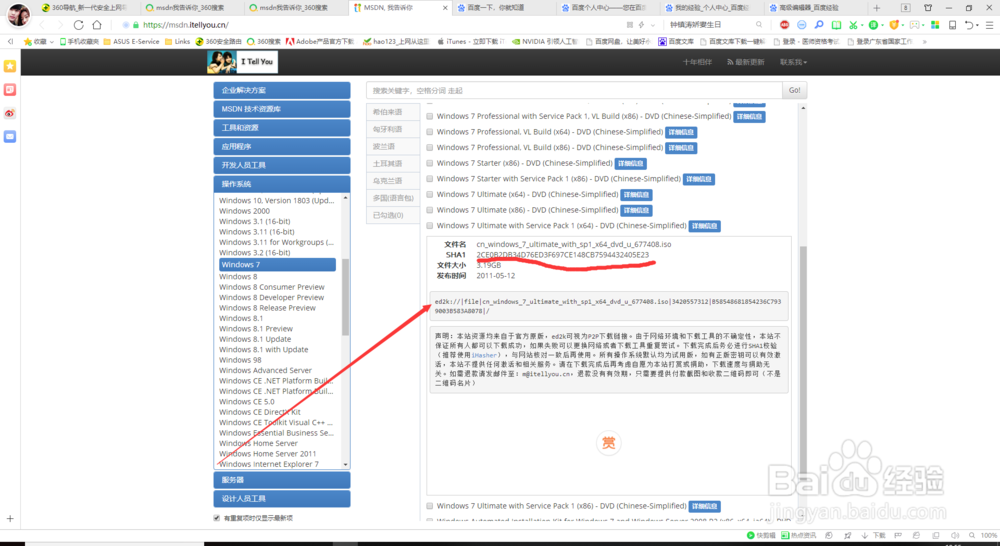Open 十年相伴 link in header
The width and height of the screenshot is (1000, 546).
(x=697, y=62)
